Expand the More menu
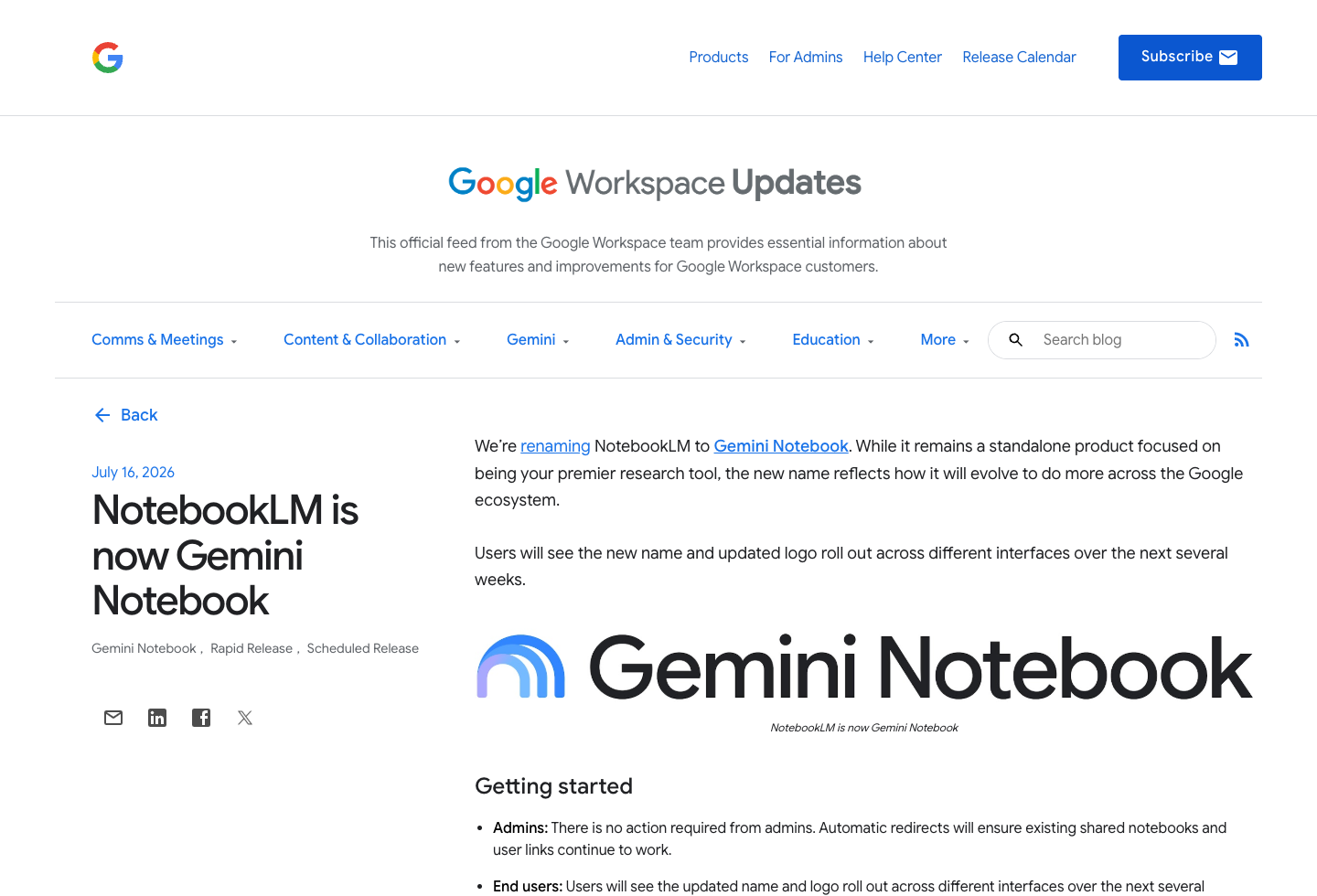 (946, 340)
